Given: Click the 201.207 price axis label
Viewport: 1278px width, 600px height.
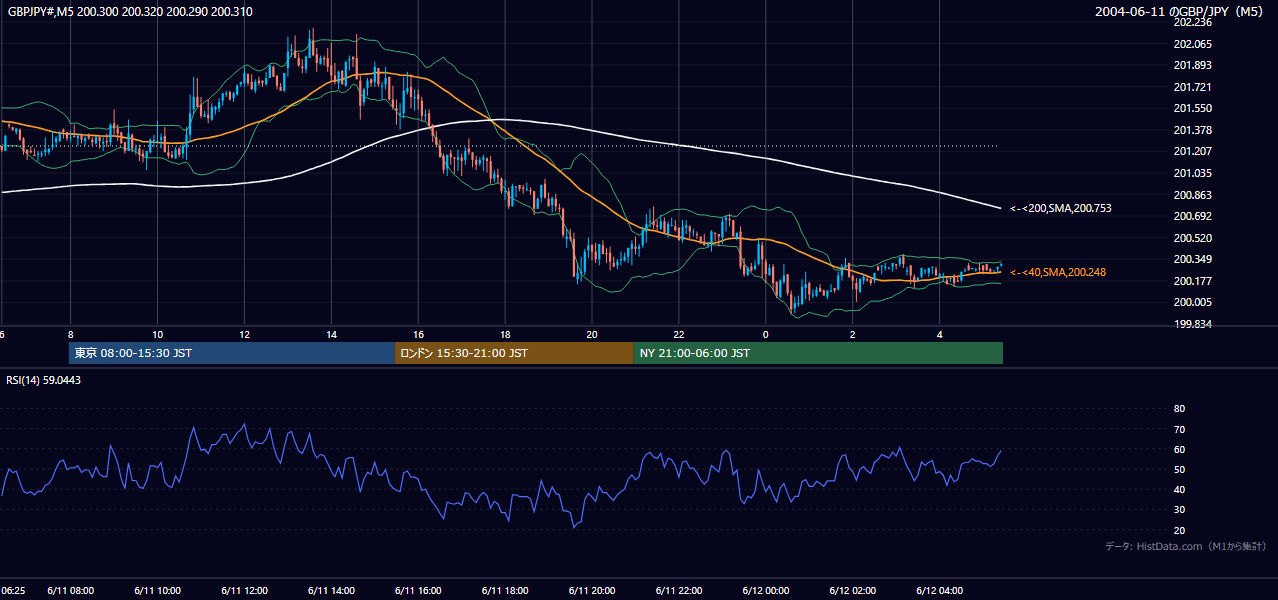Looking at the screenshot, I should (x=1192, y=151).
